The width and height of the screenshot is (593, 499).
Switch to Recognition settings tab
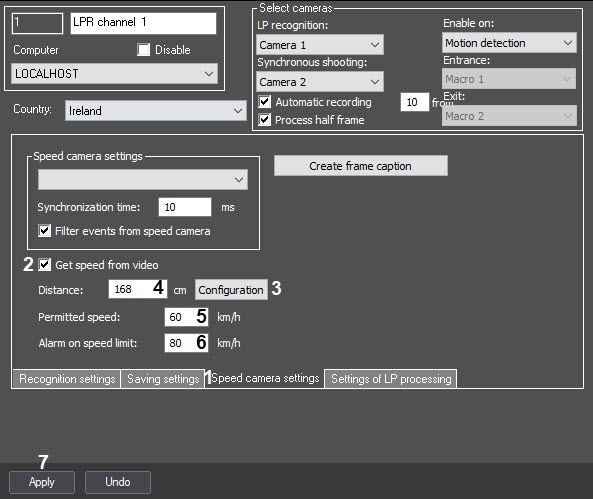coord(67,379)
